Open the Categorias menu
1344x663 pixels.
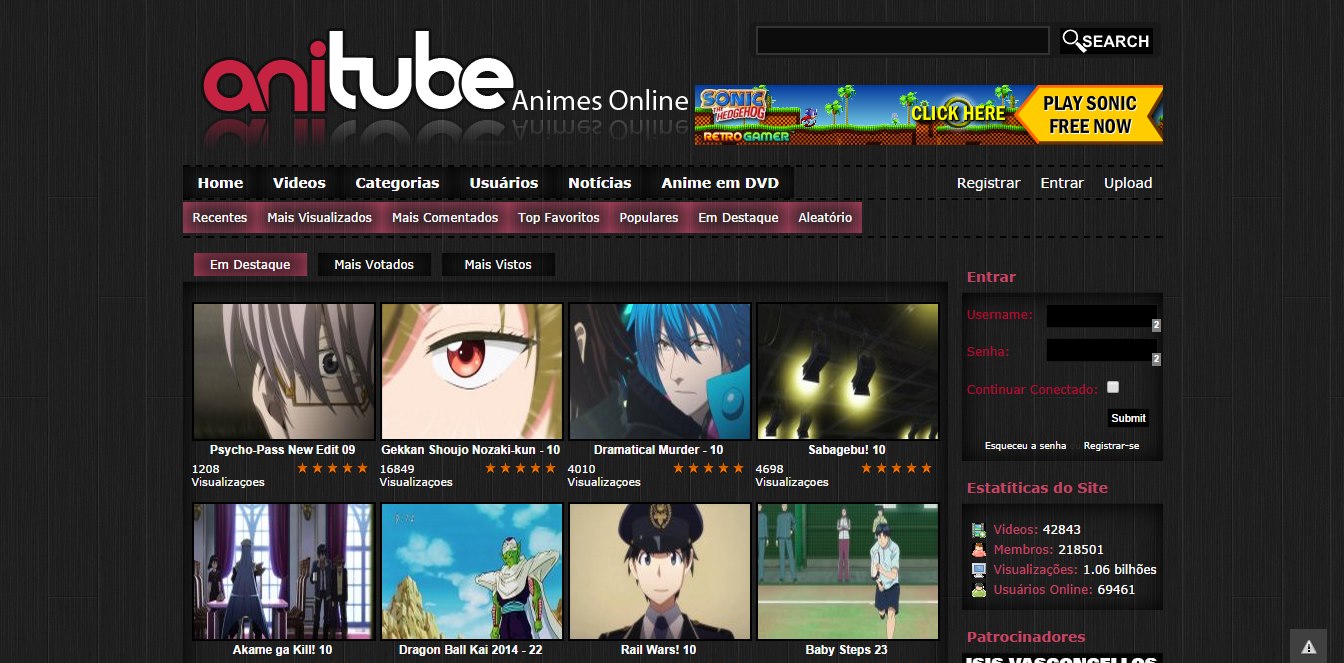coord(397,183)
